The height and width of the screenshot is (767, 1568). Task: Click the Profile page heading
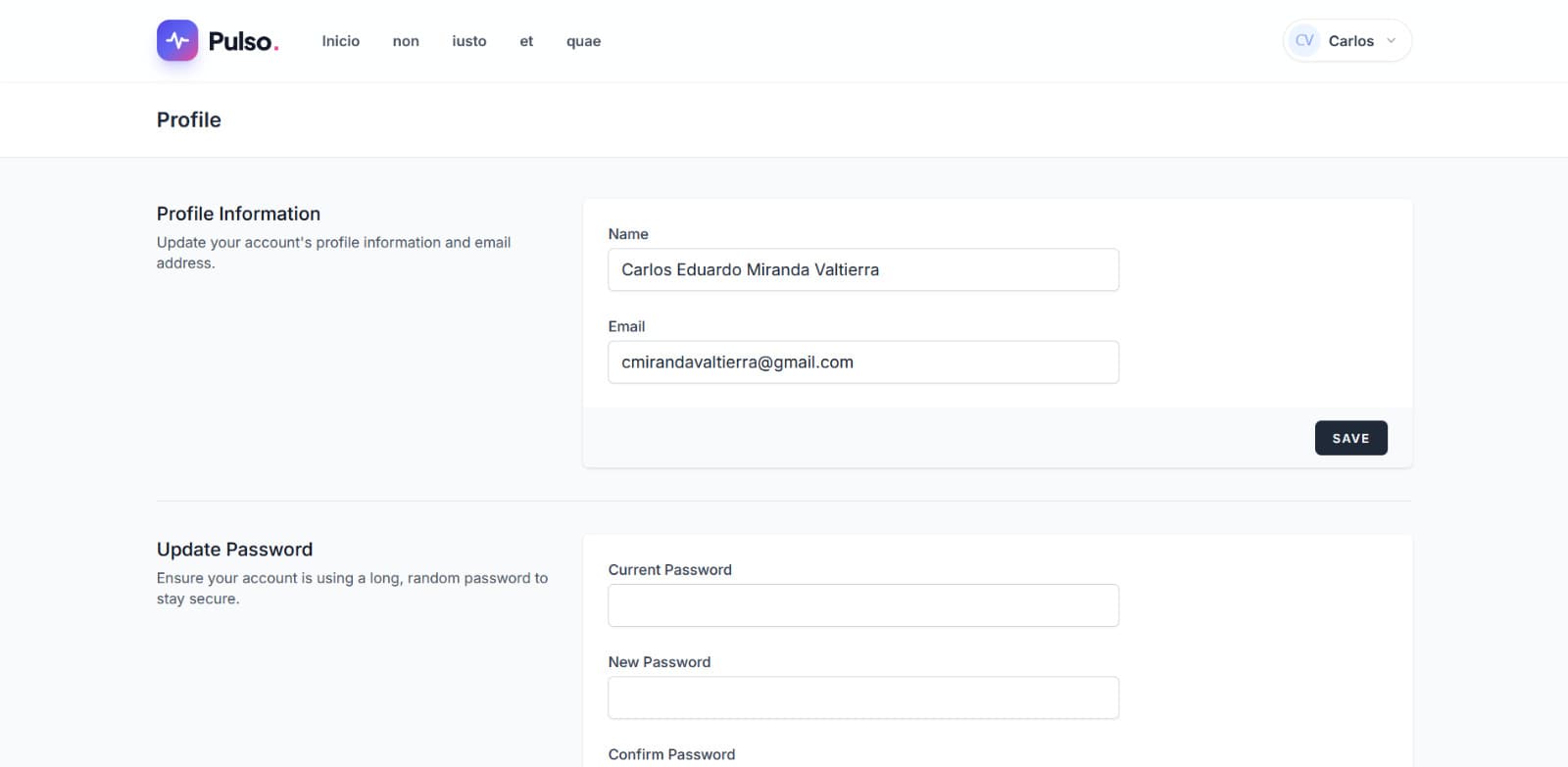189,120
